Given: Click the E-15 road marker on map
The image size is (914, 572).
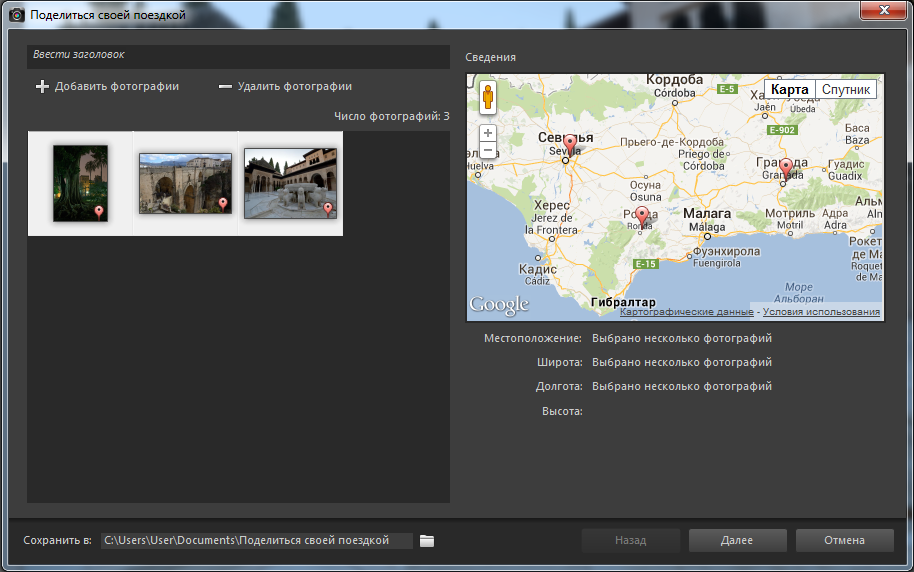Looking at the screenshot, I should (645, 264).
